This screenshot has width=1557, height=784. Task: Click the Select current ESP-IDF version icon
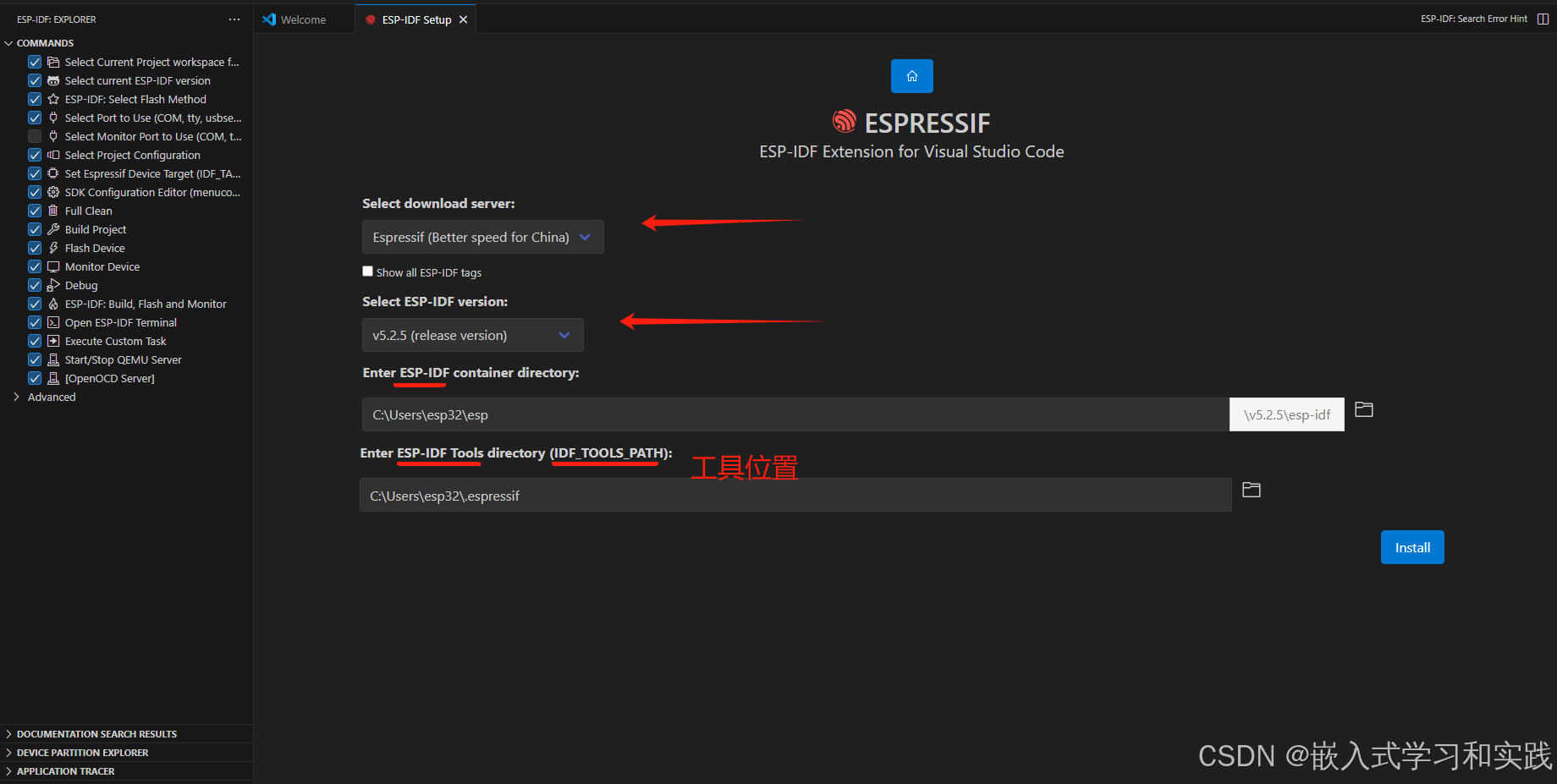coord(53,80)
